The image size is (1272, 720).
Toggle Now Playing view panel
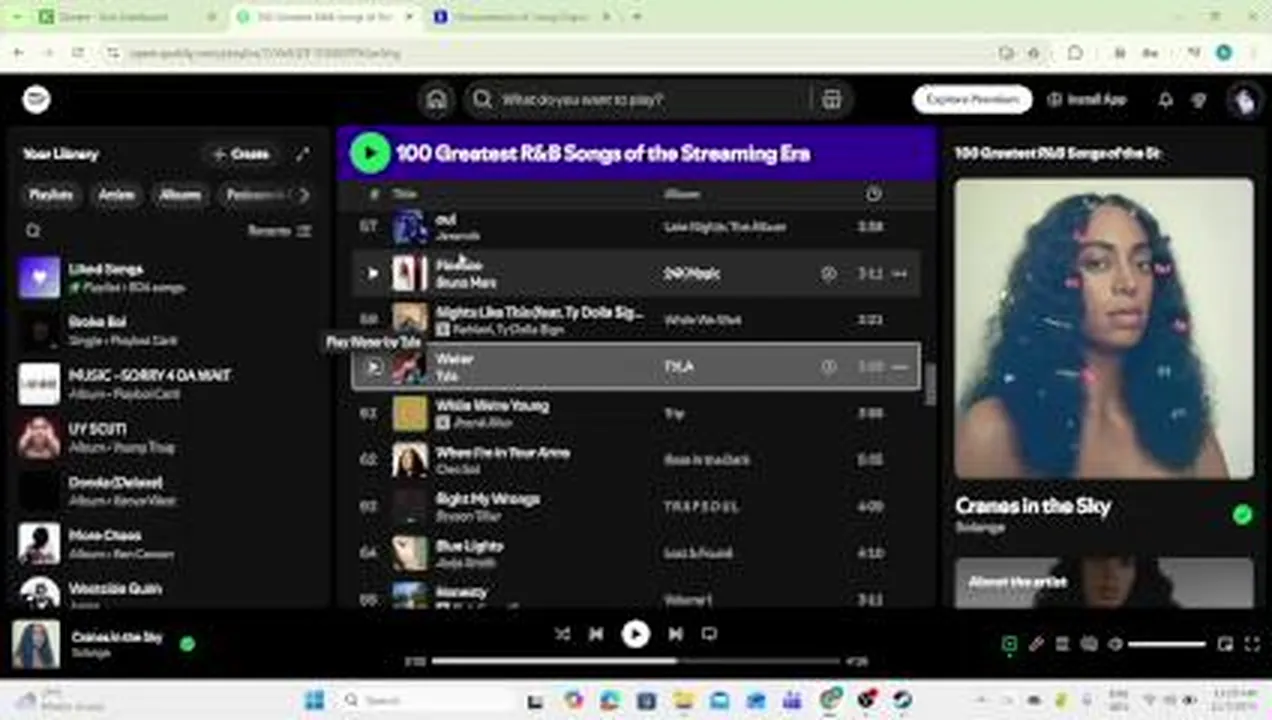point(1009,645)
